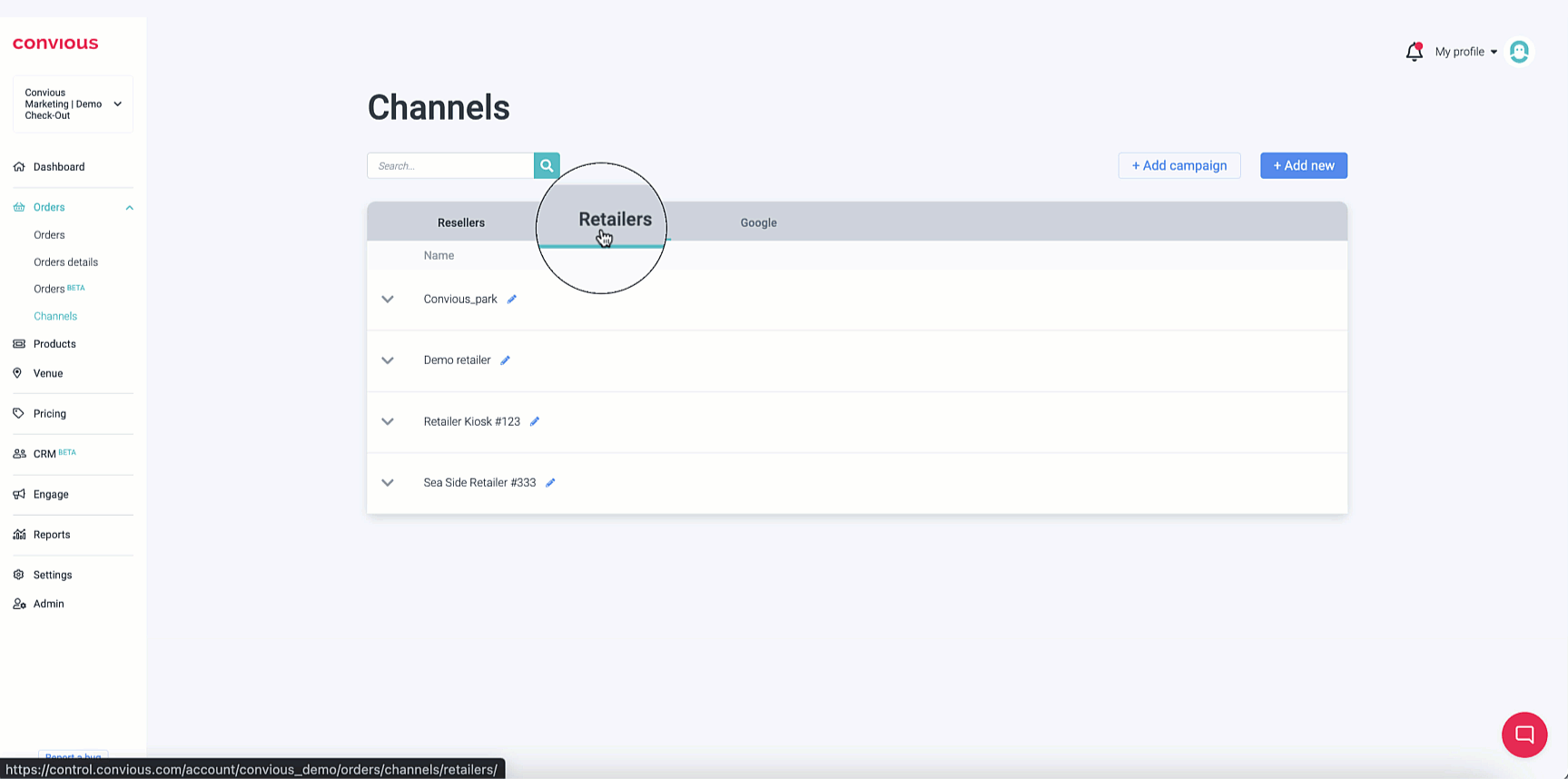Open the Reports page

[x=52, y=535]
